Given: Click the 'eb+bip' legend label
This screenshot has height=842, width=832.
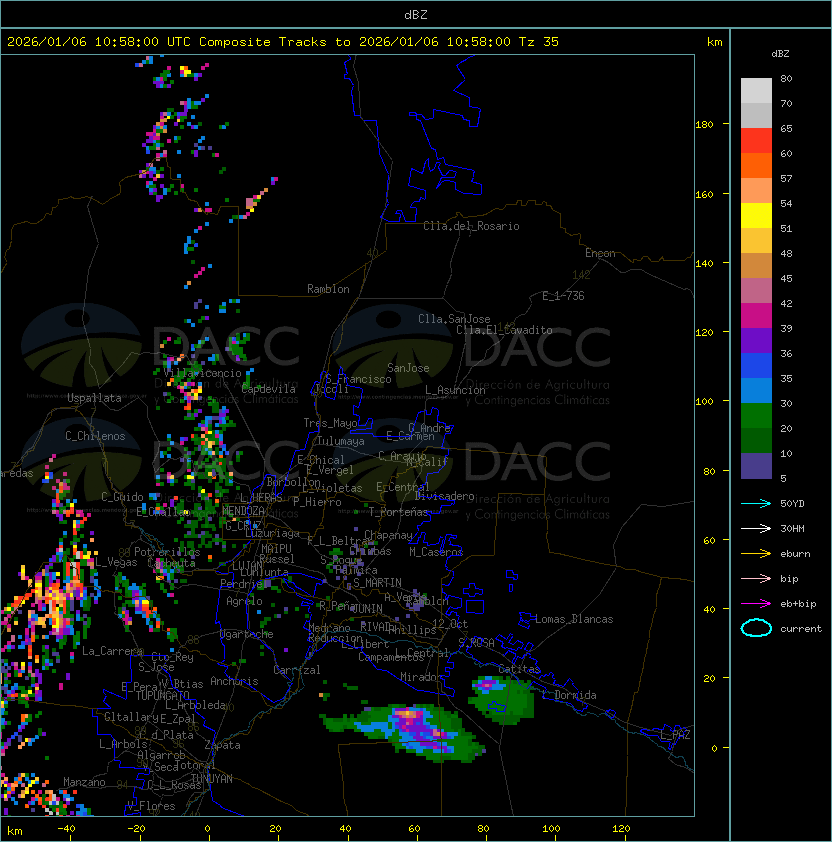Looking at the screenshot, I should point(798,604).
